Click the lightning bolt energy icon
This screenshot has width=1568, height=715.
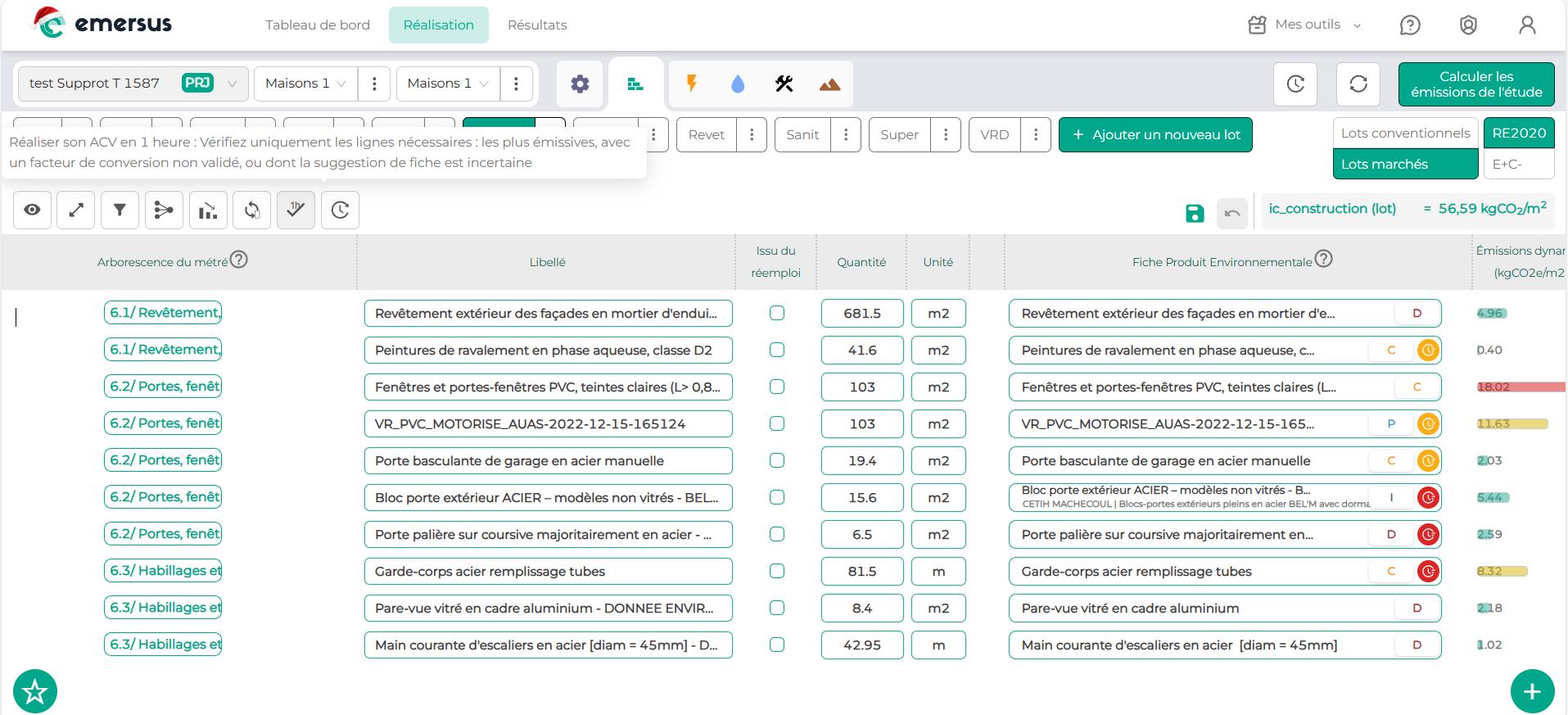[692, 84]
